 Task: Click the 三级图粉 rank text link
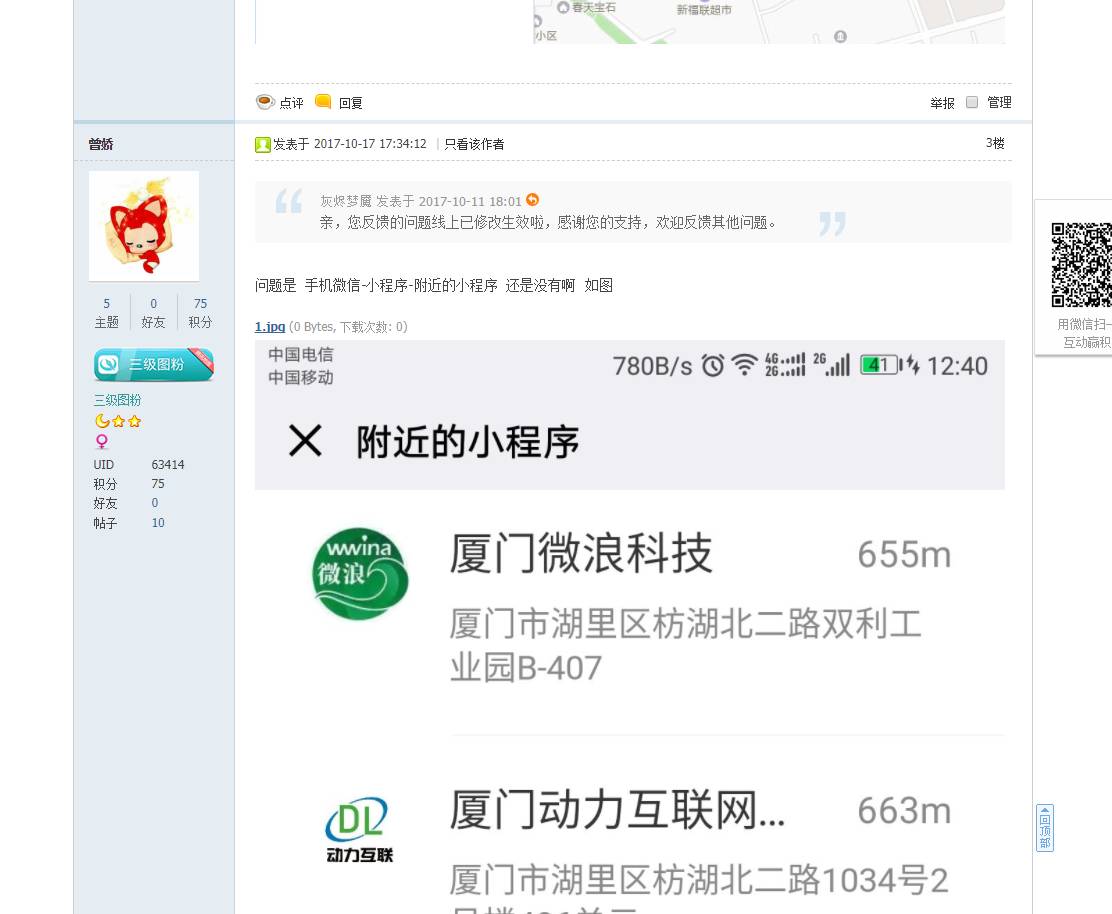coord(117,401)
